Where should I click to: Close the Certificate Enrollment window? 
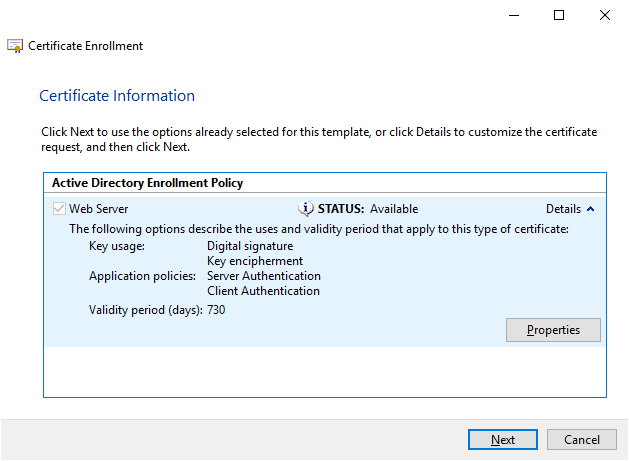[605, 16]
